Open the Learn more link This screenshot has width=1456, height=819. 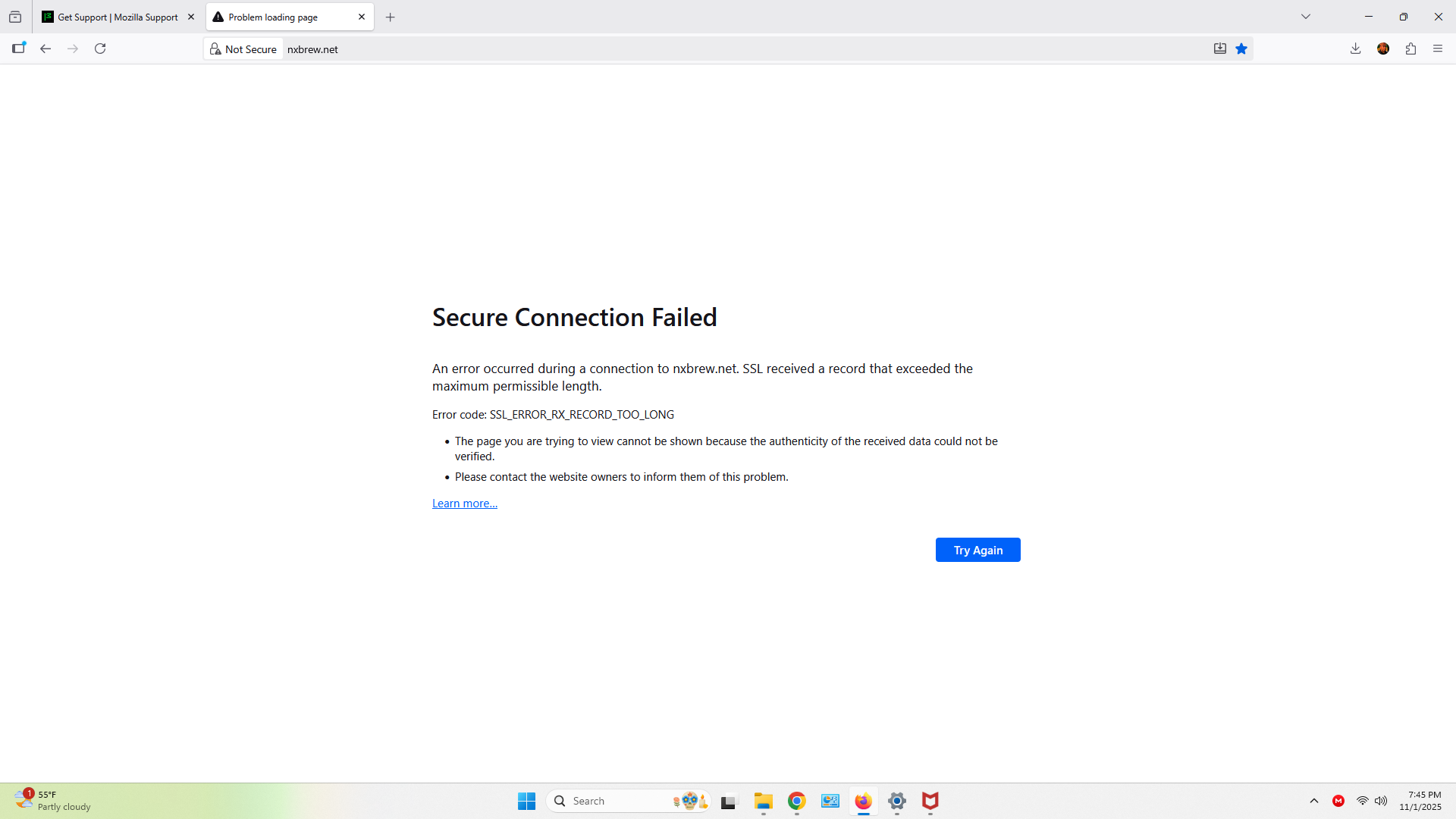point(464,504)
